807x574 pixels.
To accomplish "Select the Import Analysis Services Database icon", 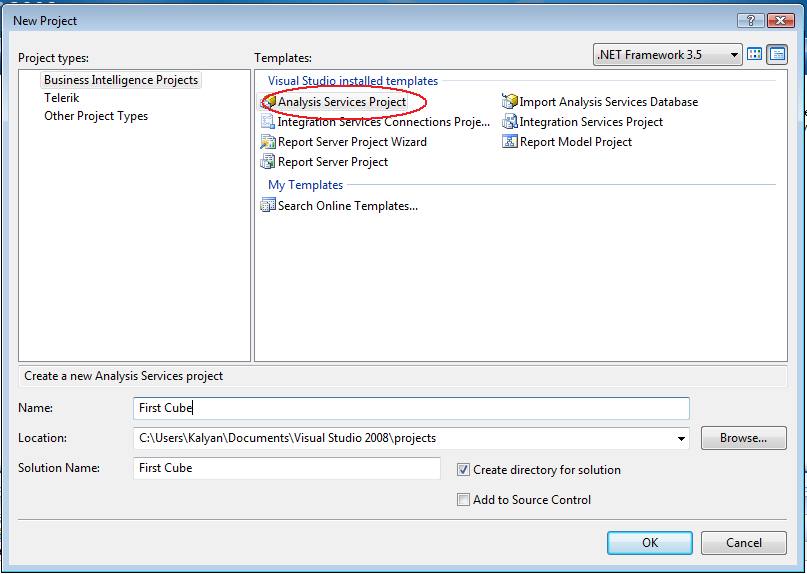I will (x=510, y=101).
